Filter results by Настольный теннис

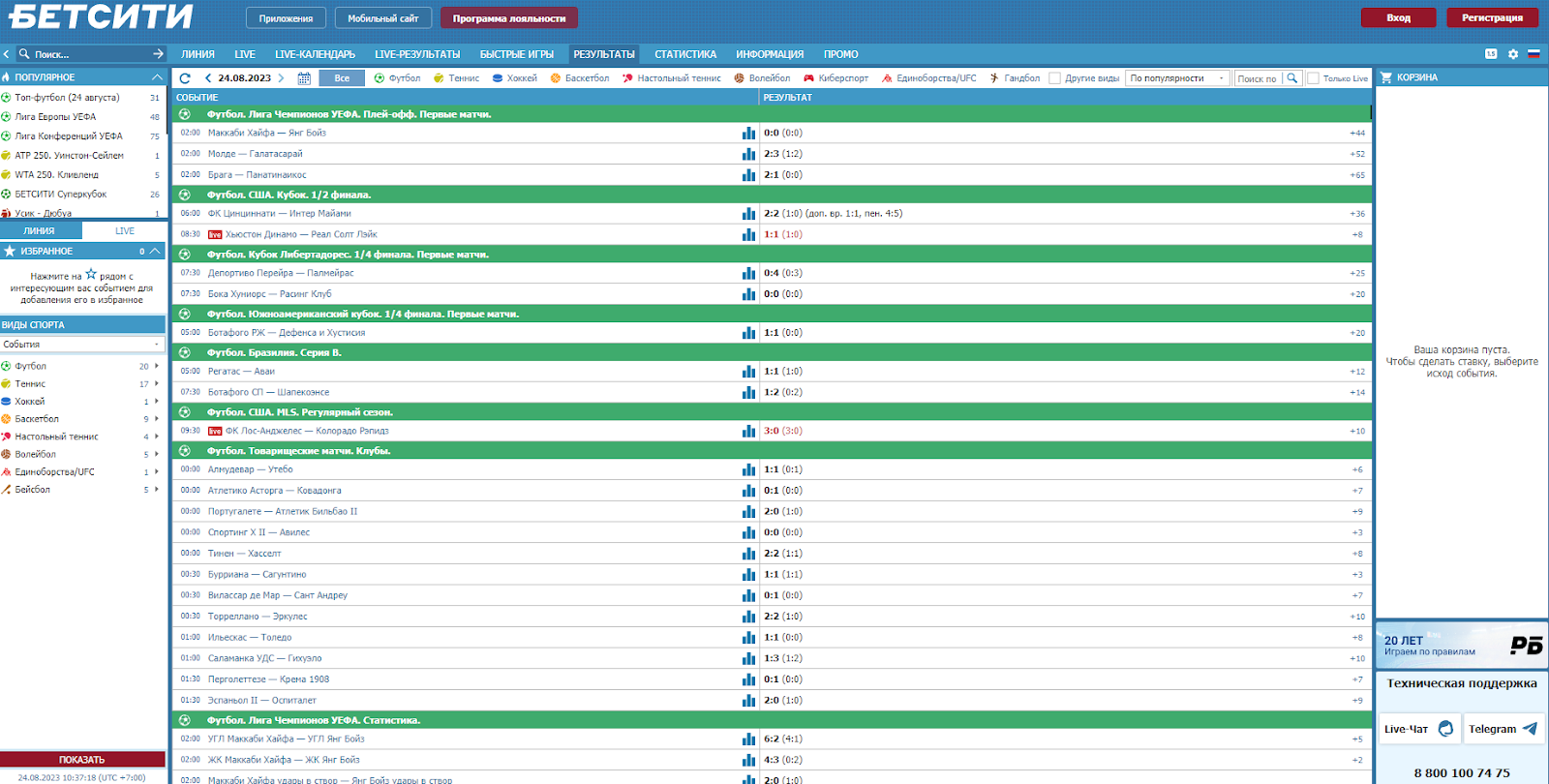[x=671, y=78]
